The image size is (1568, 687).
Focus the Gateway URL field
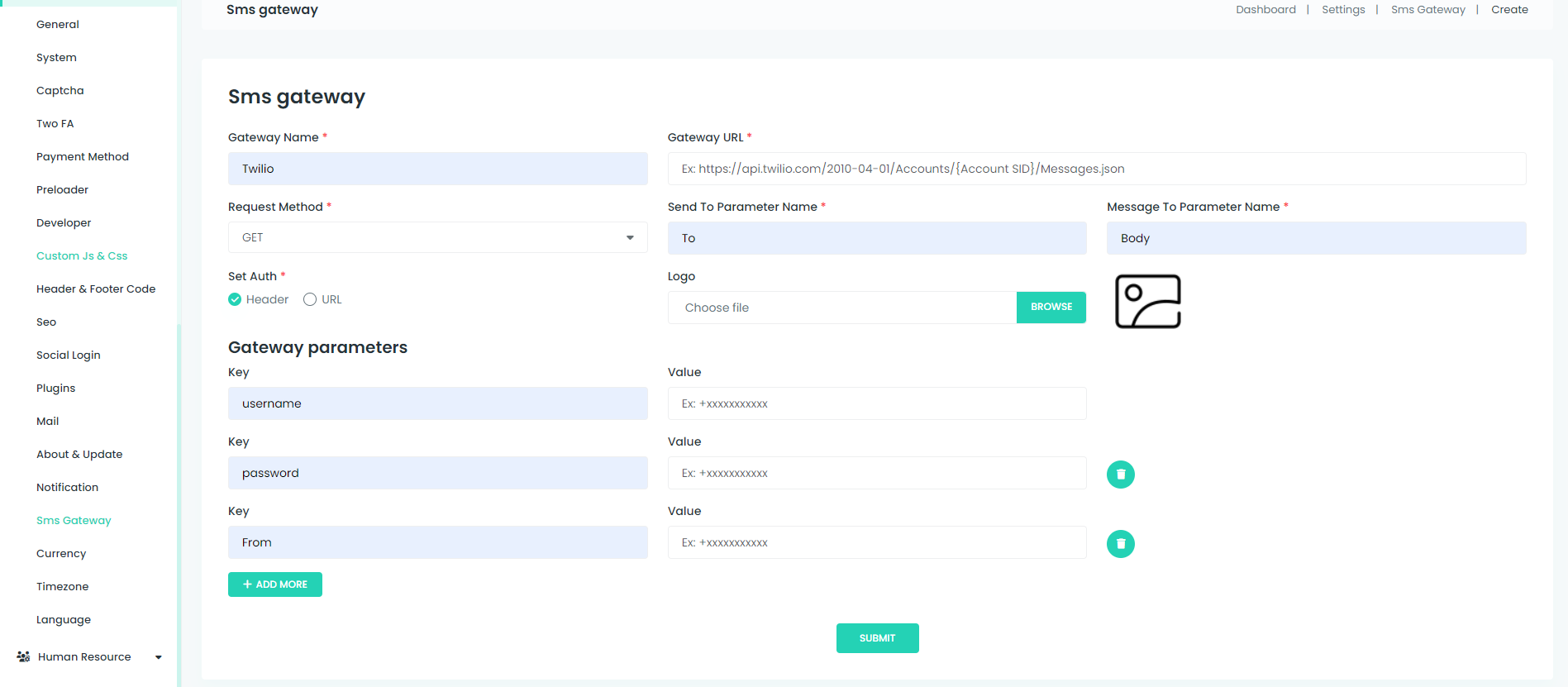[1097, 169]
